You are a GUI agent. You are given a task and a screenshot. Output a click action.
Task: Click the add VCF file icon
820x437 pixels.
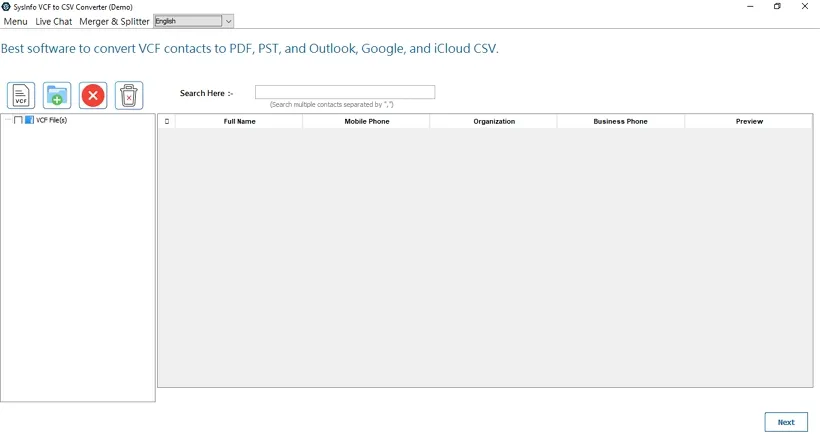[x=21, y=95]
